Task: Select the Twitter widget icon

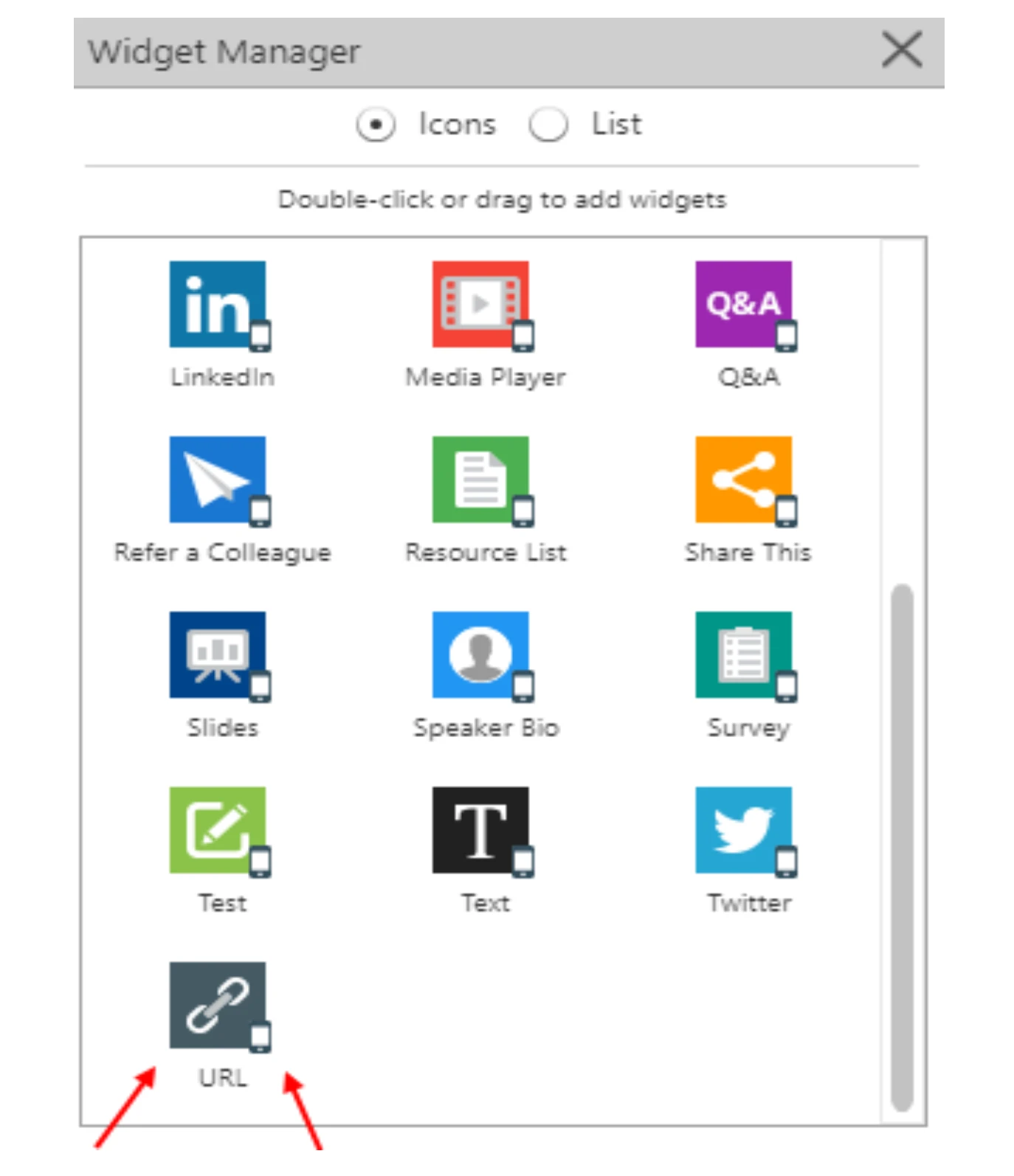Action: (743, 830)
